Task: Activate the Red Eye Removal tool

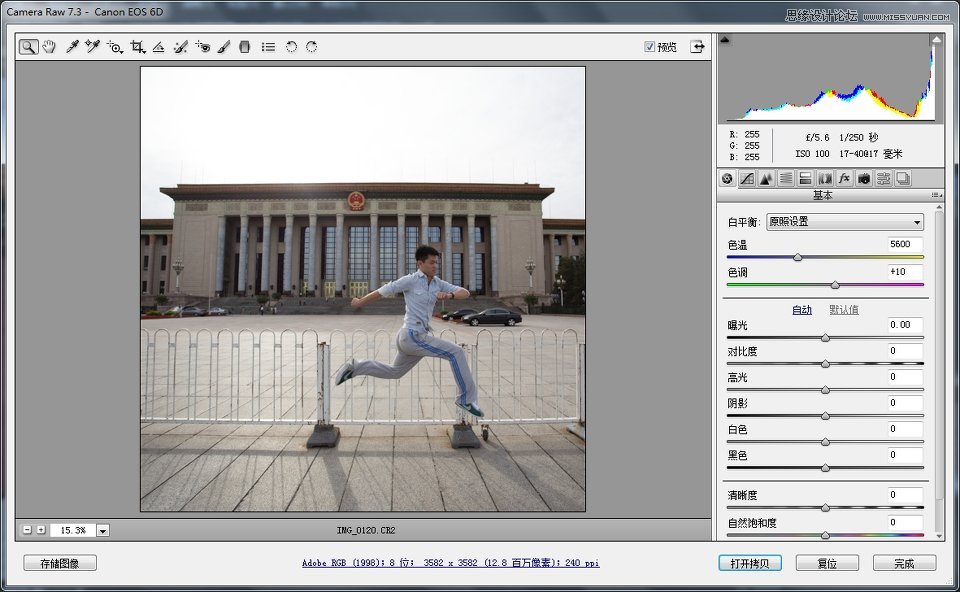Action: tap(203, 47)
